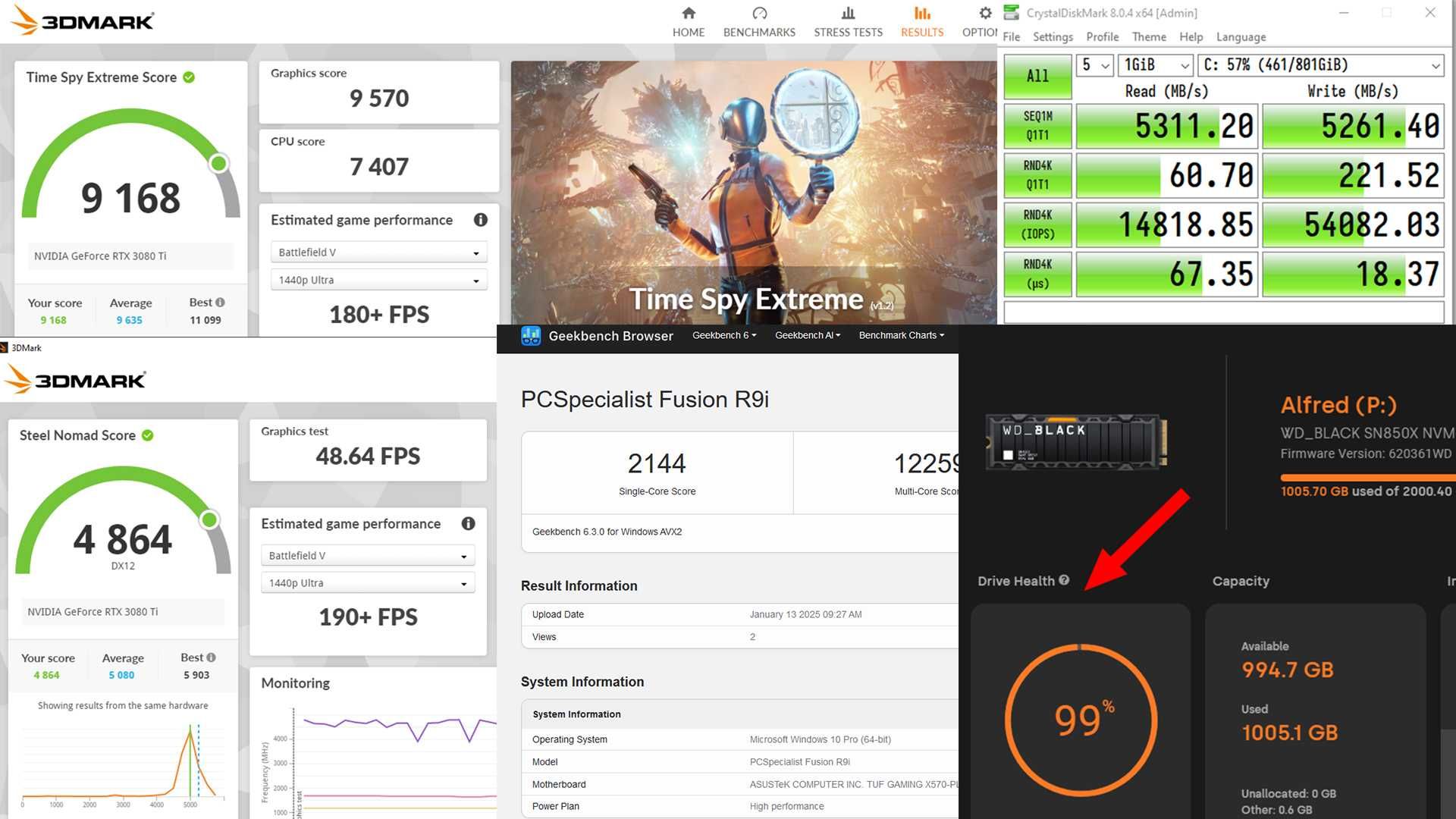Click green validation check next to Steel Nomad Score
This screenshot has height=819, width=1456.
coord(148,435)
